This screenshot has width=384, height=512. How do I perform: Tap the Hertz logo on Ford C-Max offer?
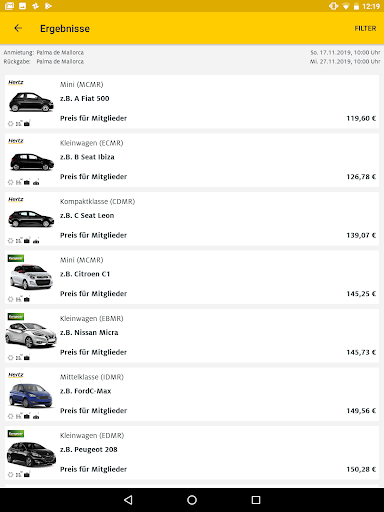(x=16, y=375)
